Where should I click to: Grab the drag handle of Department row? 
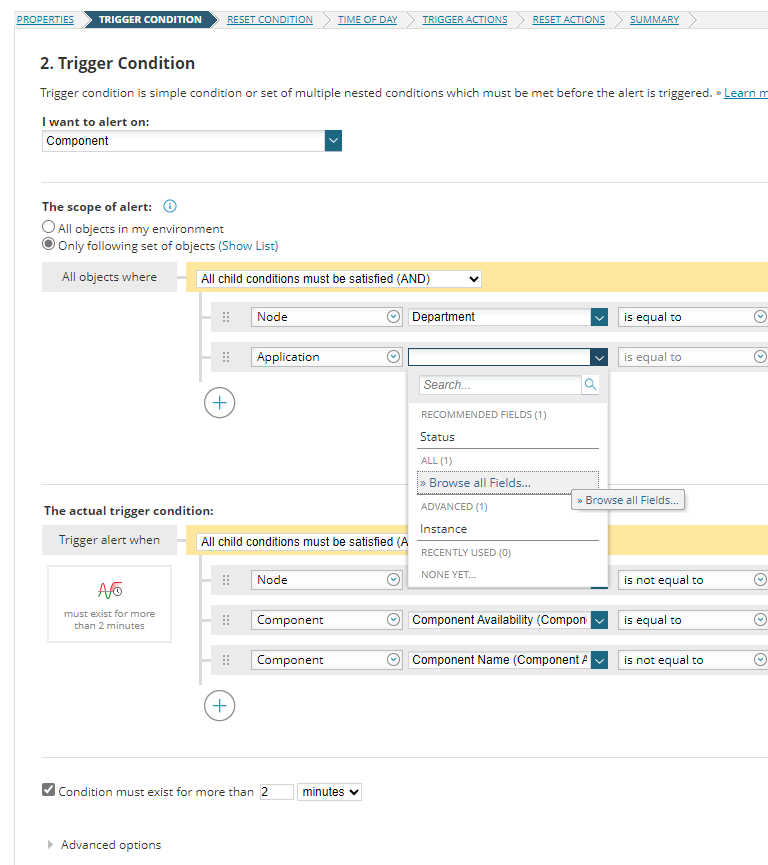tap(226, 317)
